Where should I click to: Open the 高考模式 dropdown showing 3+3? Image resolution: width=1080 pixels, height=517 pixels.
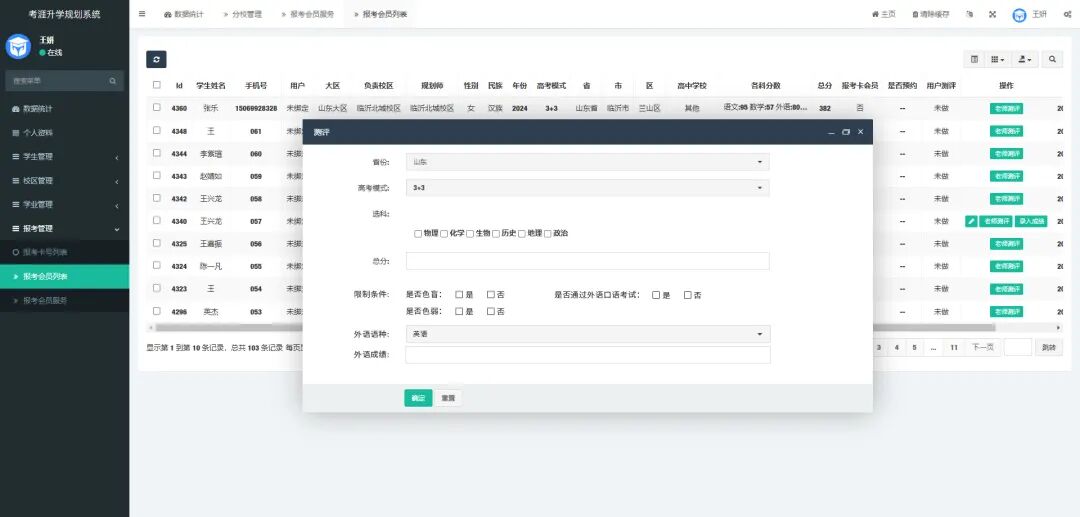click(x=588, y=187)
